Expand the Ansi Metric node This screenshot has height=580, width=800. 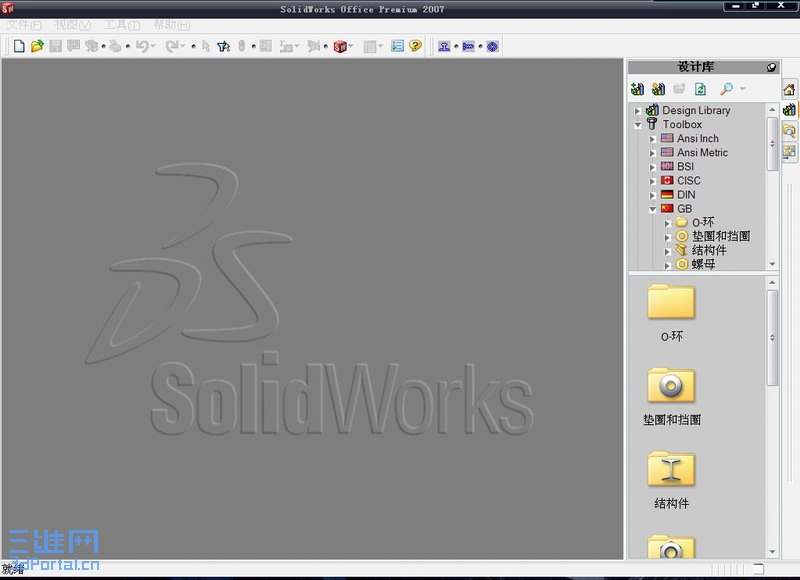click(x=653, y=153)
